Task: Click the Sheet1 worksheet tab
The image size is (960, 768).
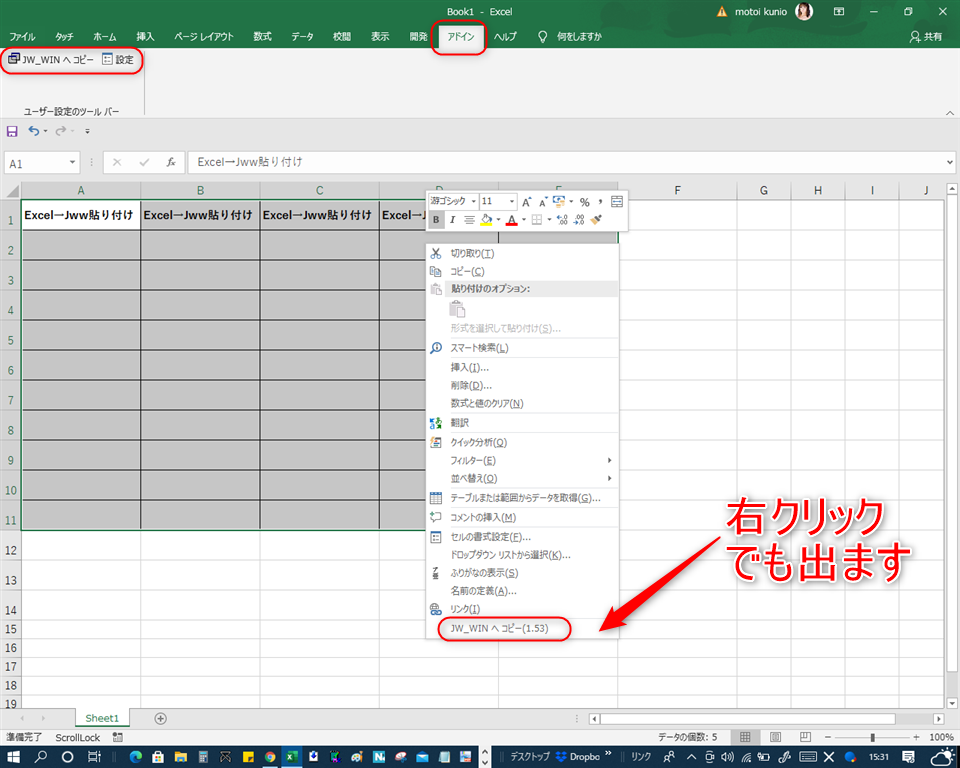Action: 101,718
